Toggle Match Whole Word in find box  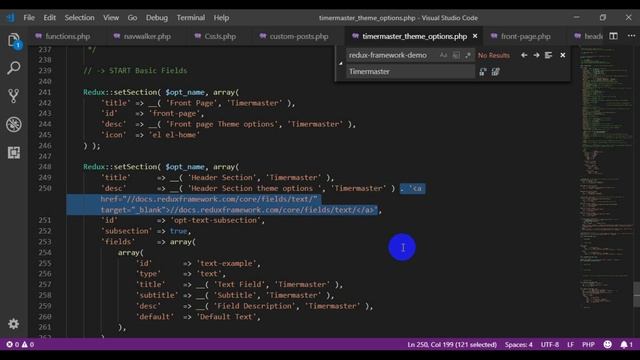tap(456, 55)
